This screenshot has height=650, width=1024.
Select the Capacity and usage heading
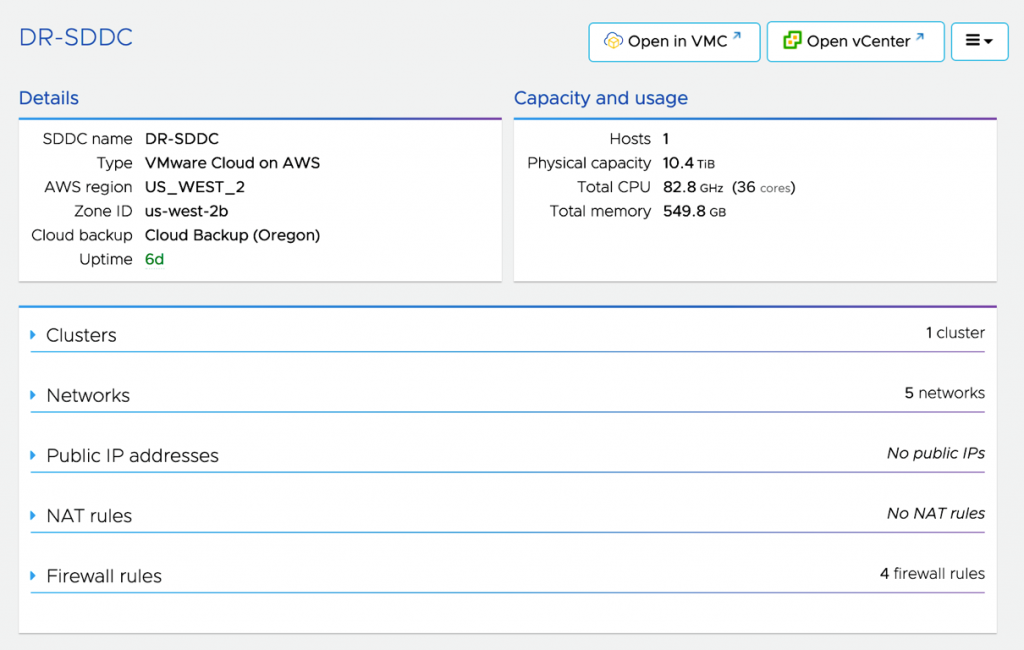tap(600, 98)
